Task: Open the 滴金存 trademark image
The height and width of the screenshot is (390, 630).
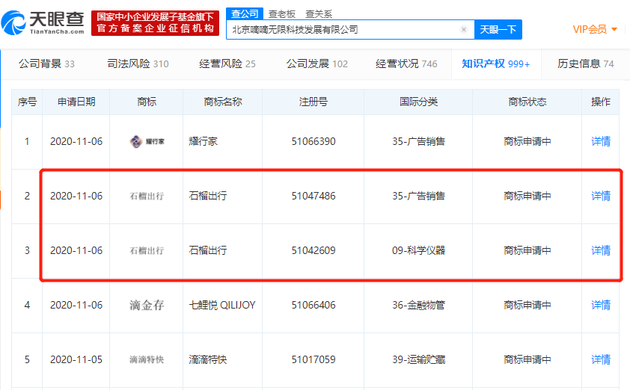Action: pos(147,305)
